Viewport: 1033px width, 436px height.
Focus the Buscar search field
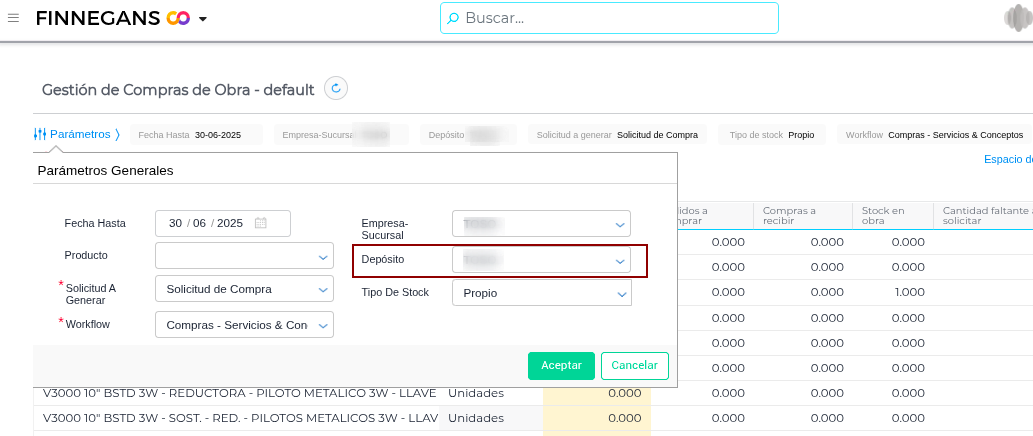pyautogui.click(x=609, y=18)
